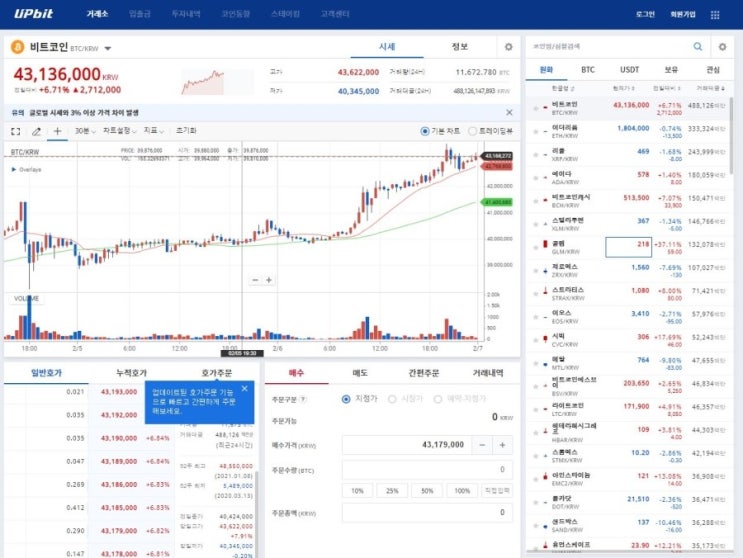The height and width of the screenshot is (558, 743).
Task: Open the Exchange top menu item
Action: [97, 14]
